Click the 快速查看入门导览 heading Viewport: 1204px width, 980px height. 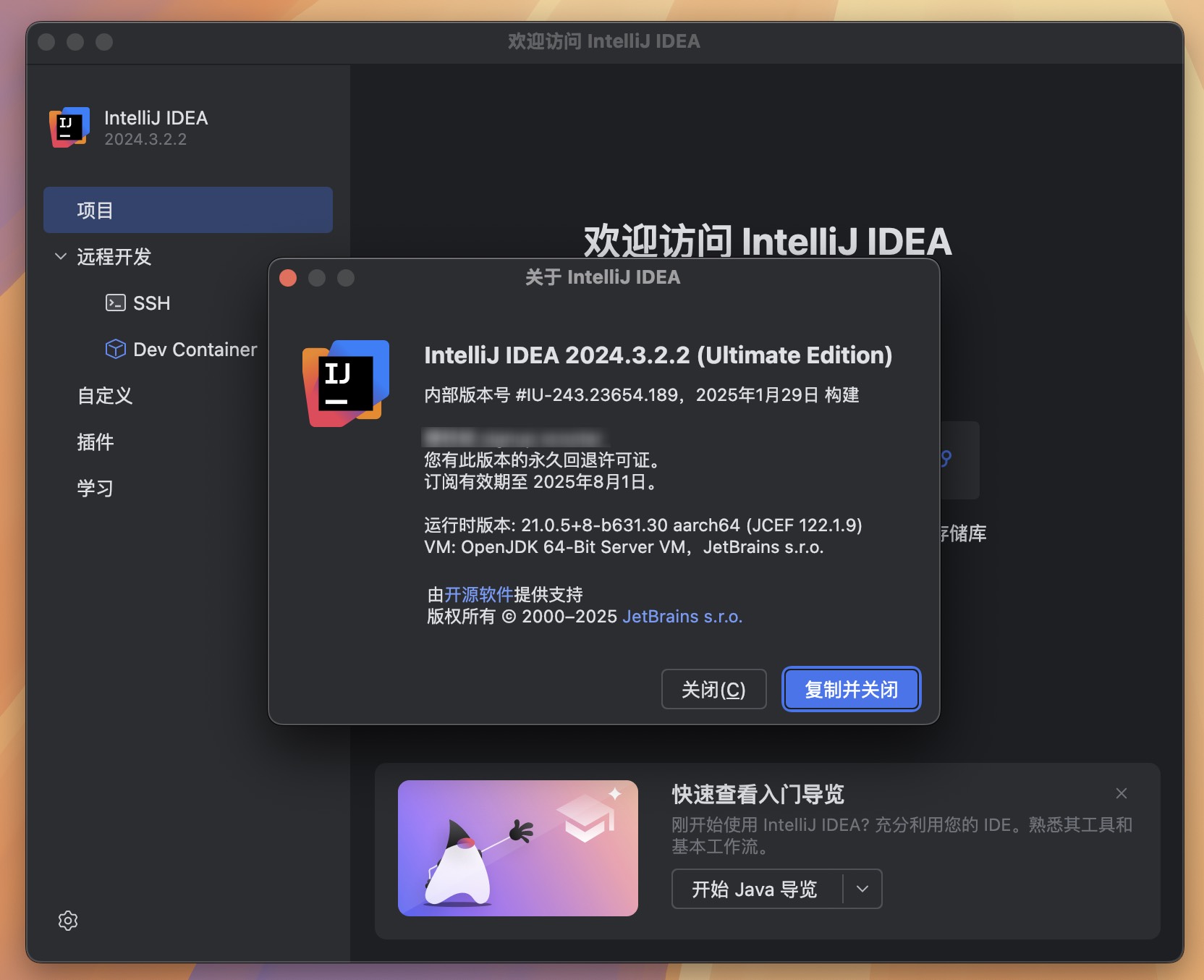tap(758, 794)
